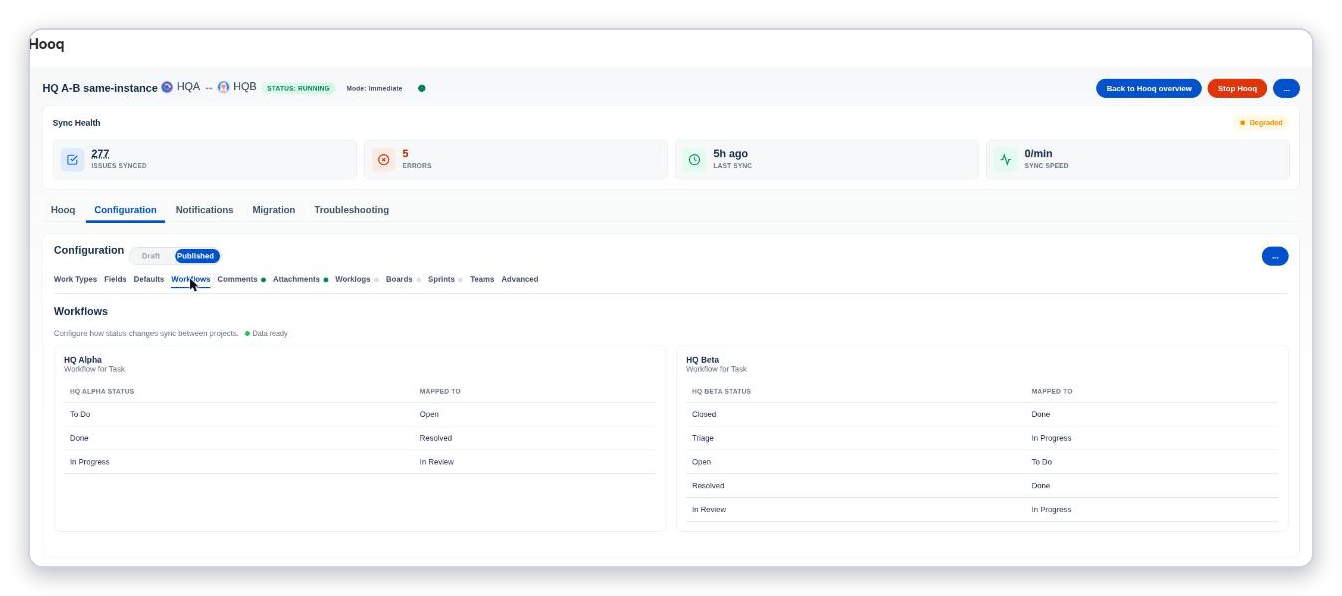The image size is (1342, 596).
Task: Select the Workflows sub-tab
Action: coord(190,279)
